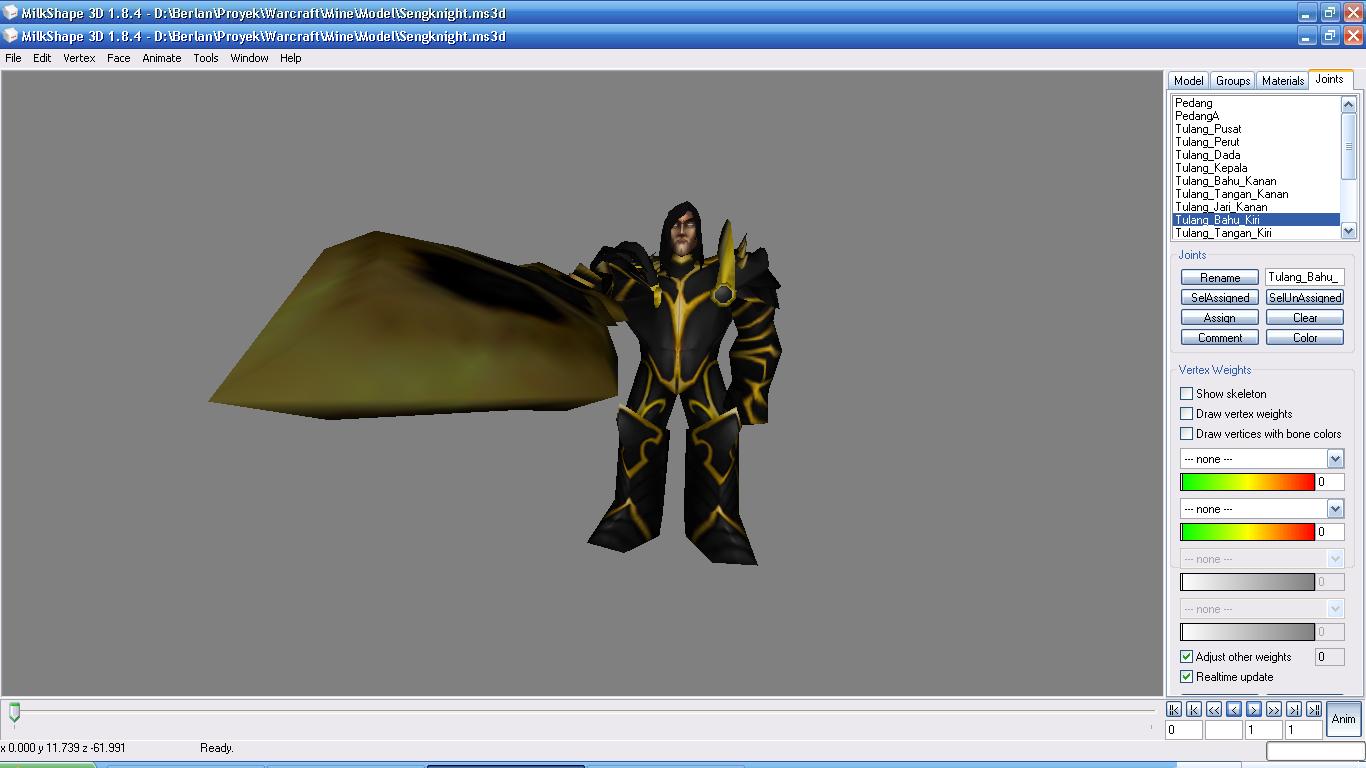Screen dimensions: 1366x768
Task: Click the joint list scrollbar thumb
Action: coord(1348,146)
